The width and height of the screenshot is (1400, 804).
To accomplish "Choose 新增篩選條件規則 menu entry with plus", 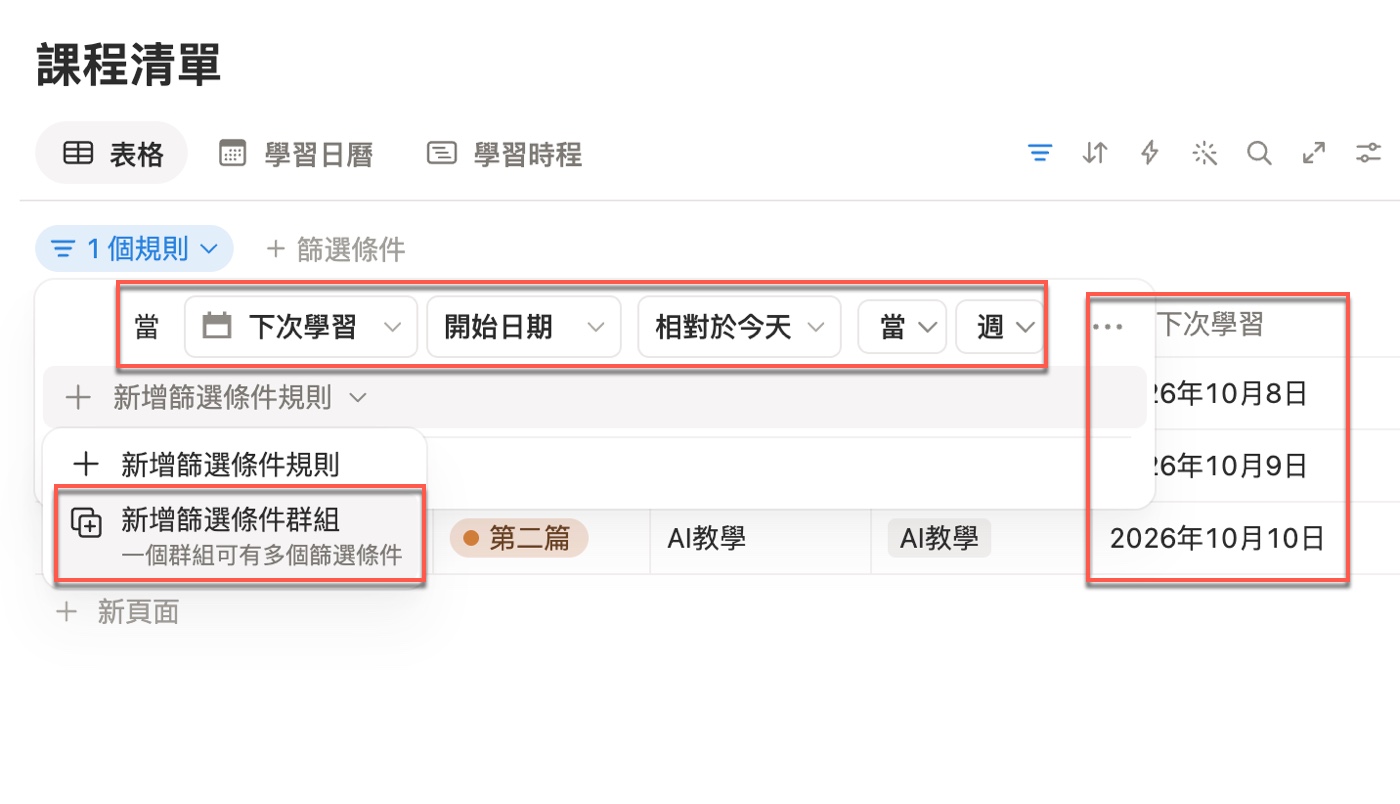I will 235,464.
